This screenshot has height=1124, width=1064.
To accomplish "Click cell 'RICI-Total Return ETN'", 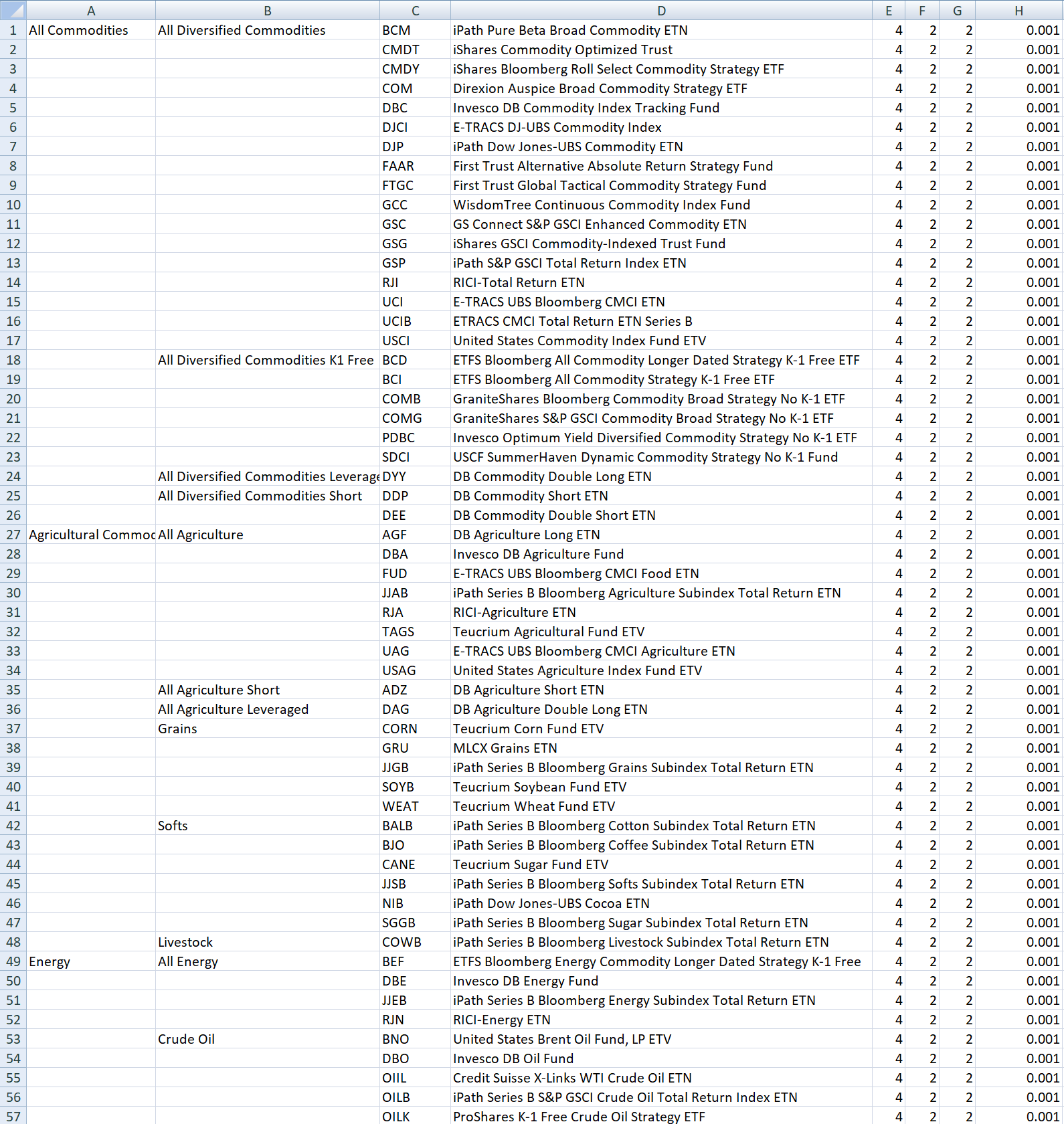I will [661, 282].
